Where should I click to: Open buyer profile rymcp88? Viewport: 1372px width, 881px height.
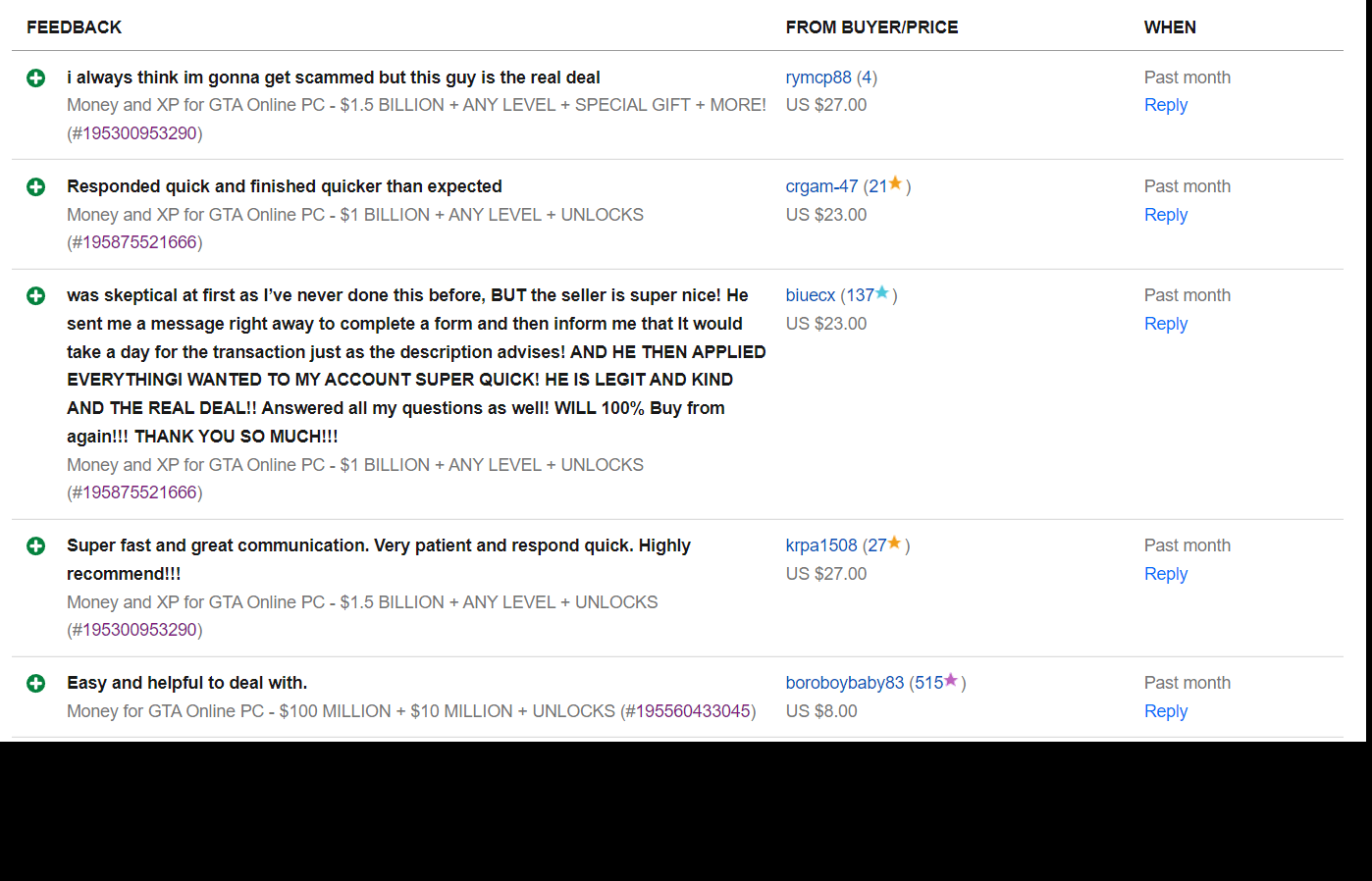click(818, 78)
